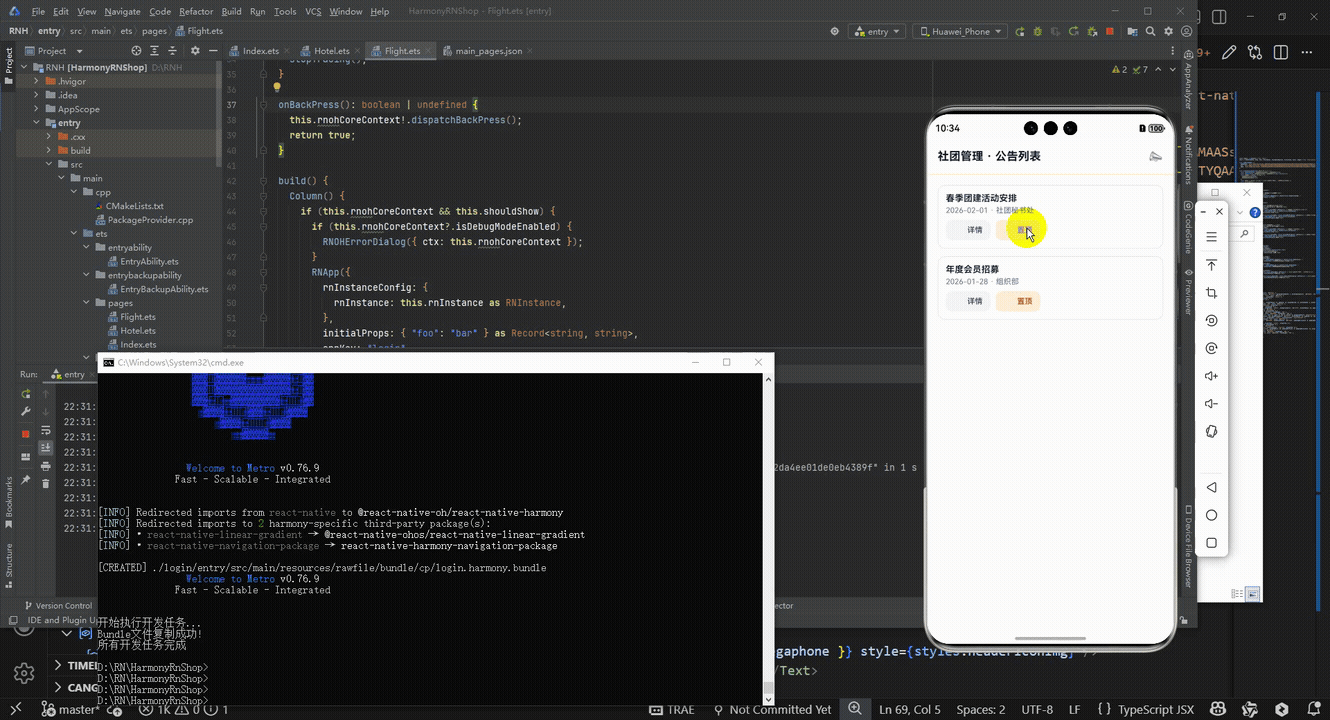Screen dimensions: 1330x720
Task: Click emulator volume up icon
Action: point(1211,376)
